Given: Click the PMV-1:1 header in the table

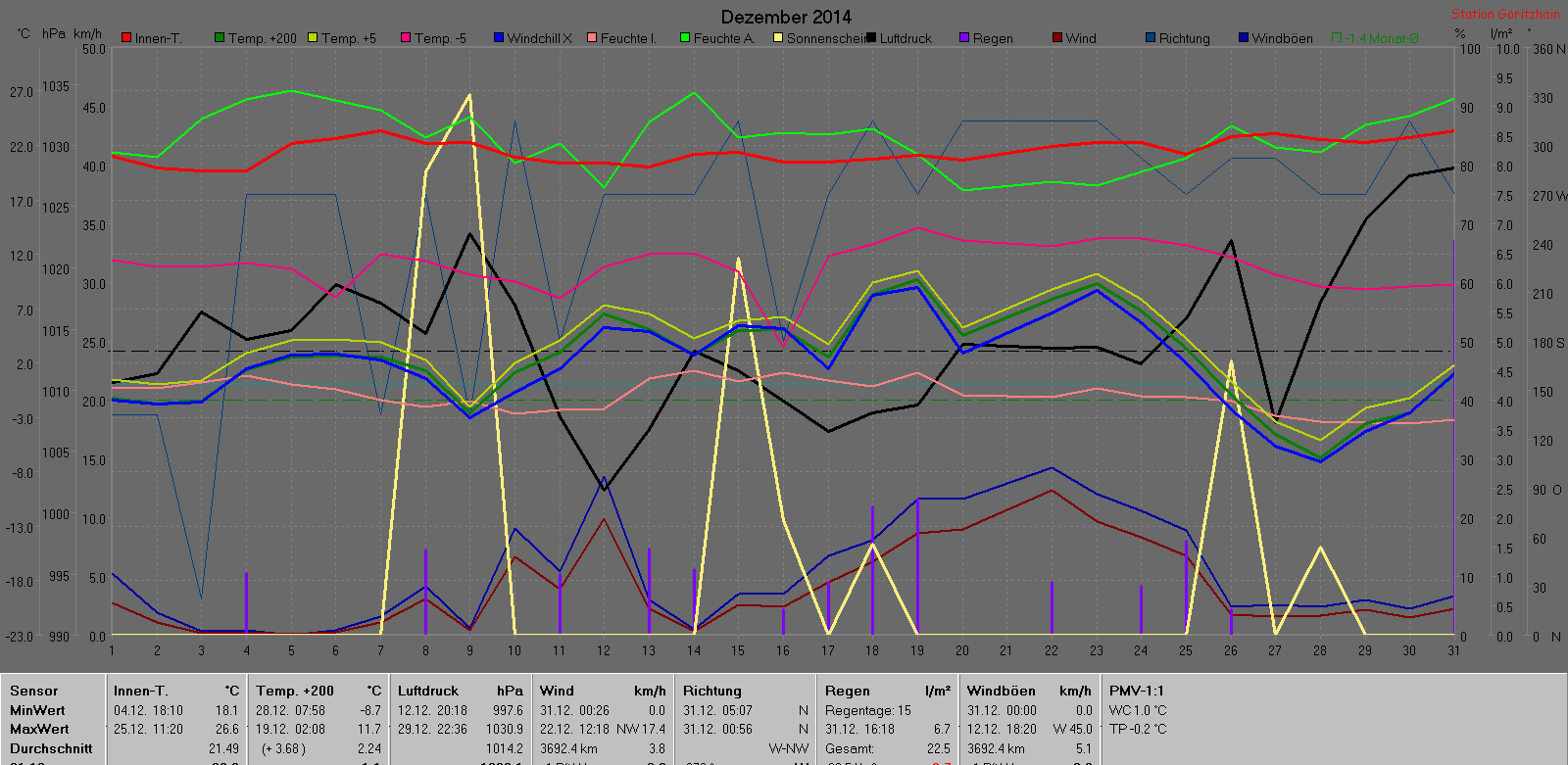Looking at the screenshot, I should (x=1137, y=692).
